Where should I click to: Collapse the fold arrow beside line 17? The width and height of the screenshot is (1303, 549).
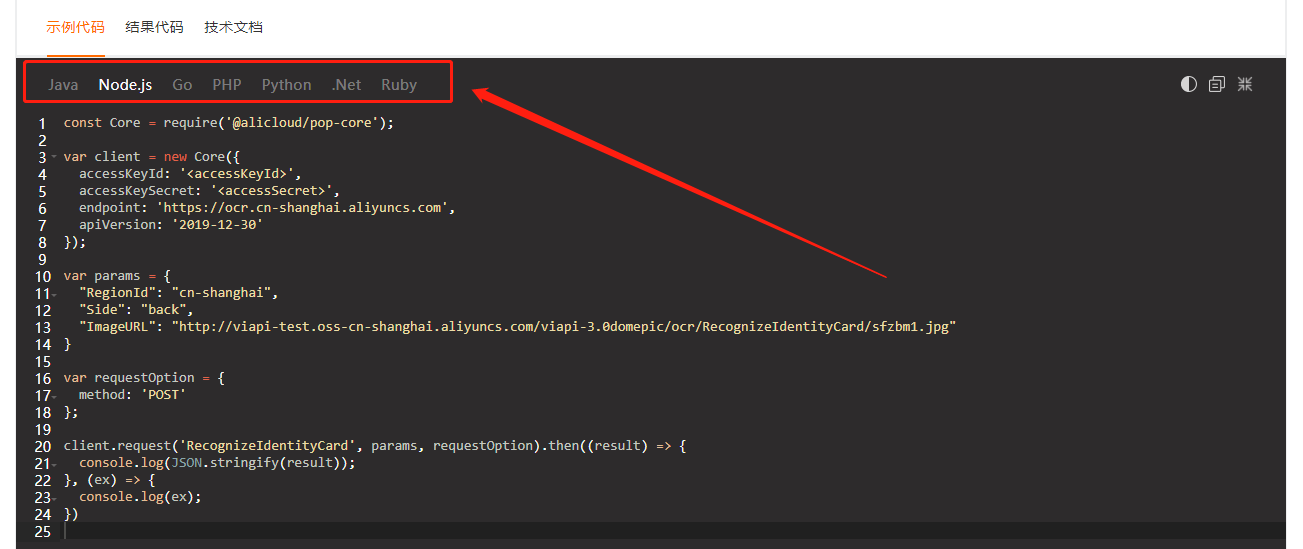54,396
